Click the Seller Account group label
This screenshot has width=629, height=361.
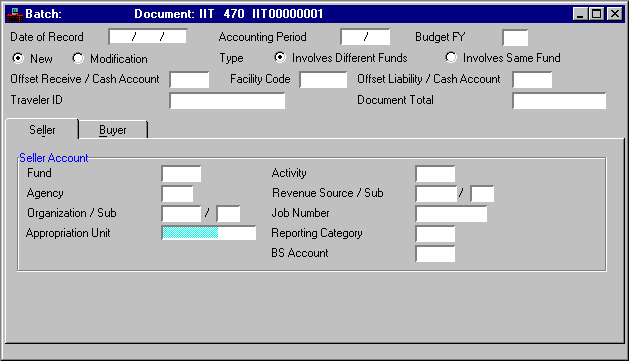click(x=53, y=158)
